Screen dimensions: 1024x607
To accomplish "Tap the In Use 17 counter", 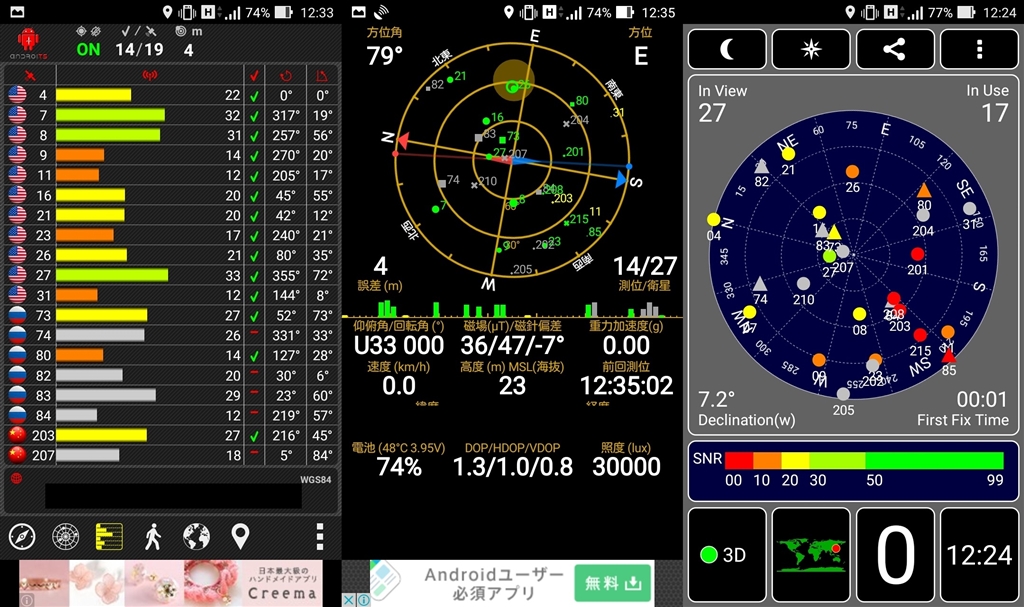I will click(995, 113).
